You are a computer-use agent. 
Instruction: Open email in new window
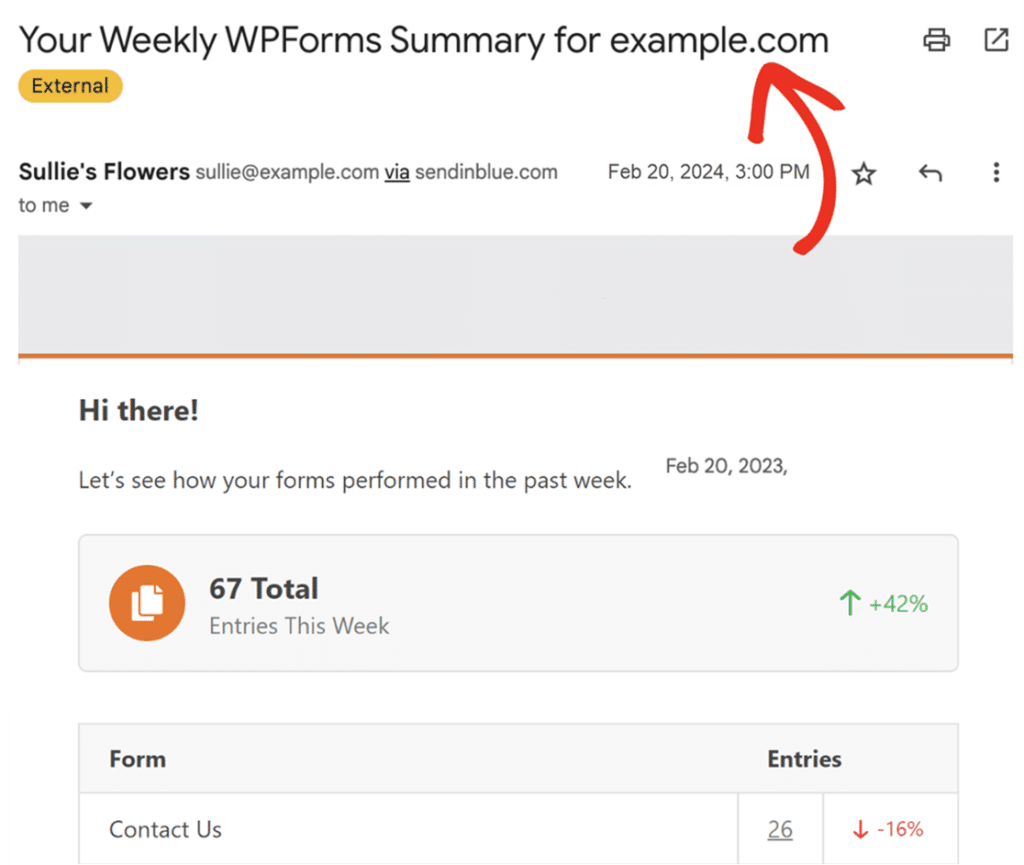click(x=996, y=40)
